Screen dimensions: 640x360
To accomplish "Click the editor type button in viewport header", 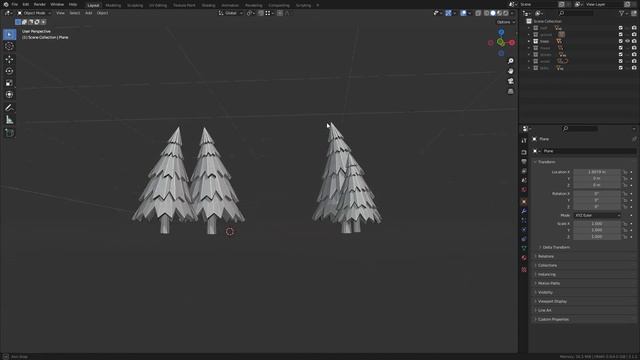I will (x=8, y=13).
